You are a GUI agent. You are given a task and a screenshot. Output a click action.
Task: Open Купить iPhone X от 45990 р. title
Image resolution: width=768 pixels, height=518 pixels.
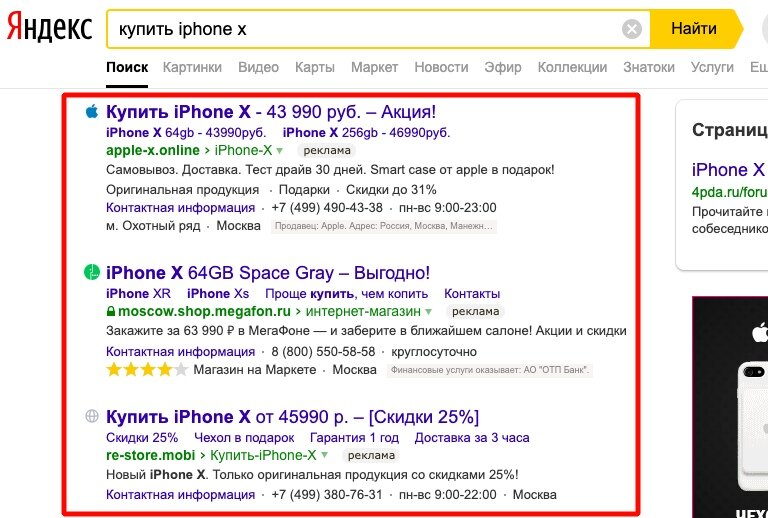(292, 417)
